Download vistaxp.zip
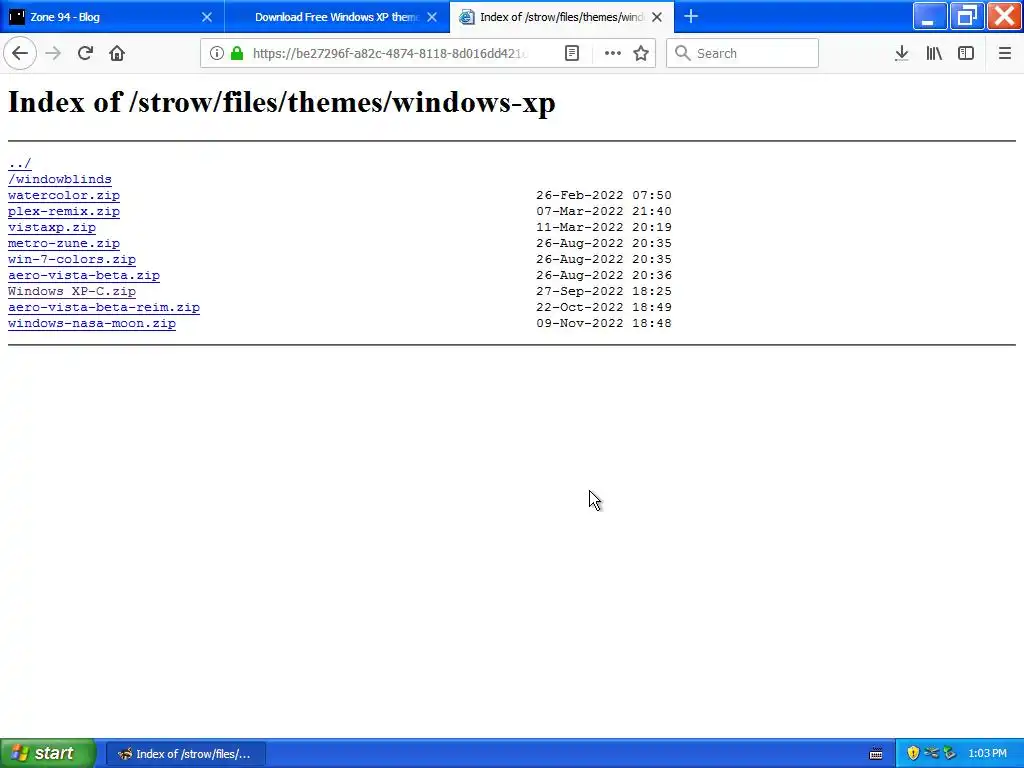The height and width of the screenshot is (768, 1024). coord(52,227)
